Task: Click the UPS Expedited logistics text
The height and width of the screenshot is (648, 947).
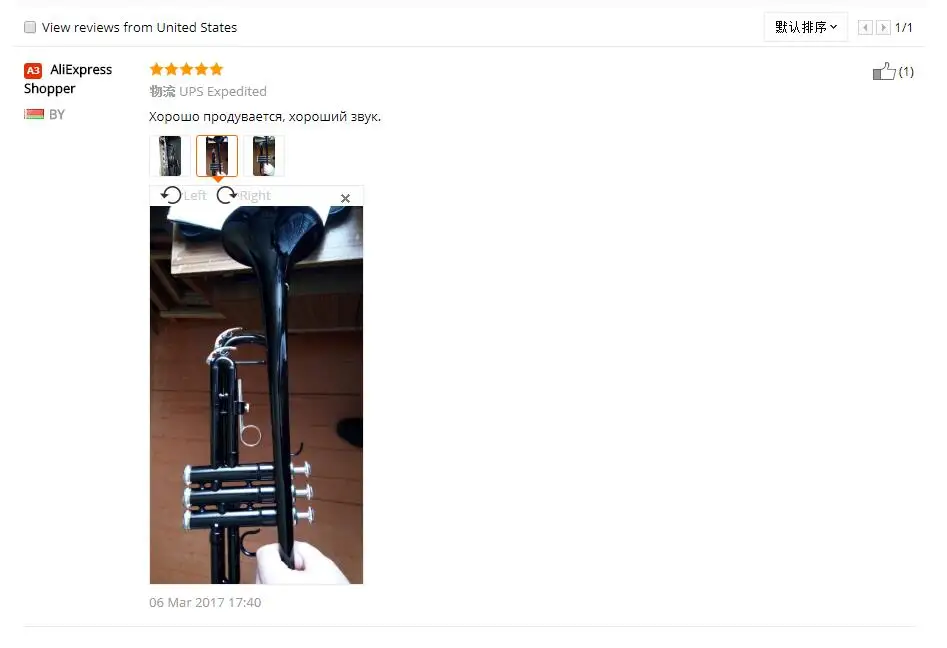Action: [223, 91]
